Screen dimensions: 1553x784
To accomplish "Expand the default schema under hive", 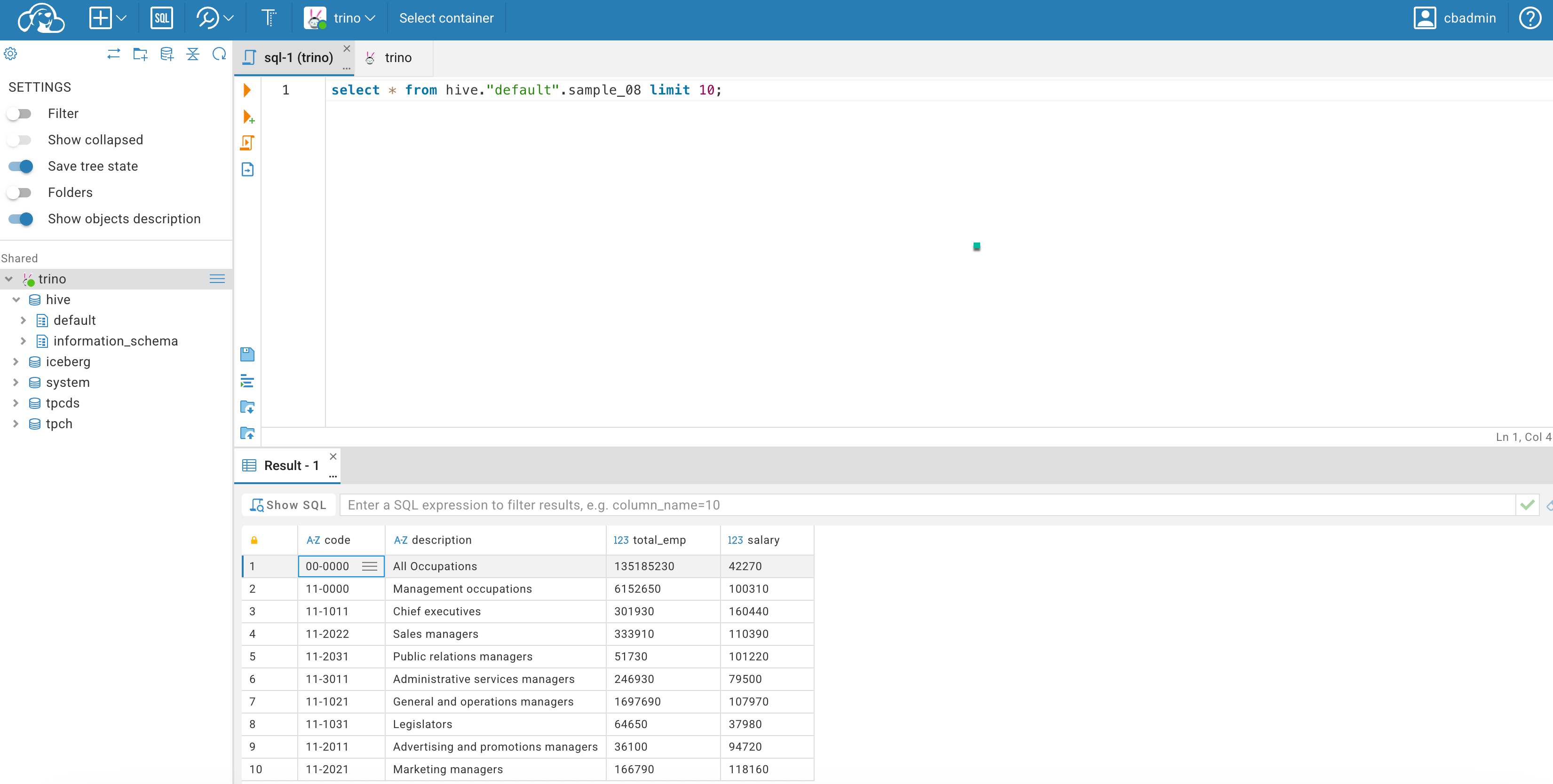I will point(24,320).
